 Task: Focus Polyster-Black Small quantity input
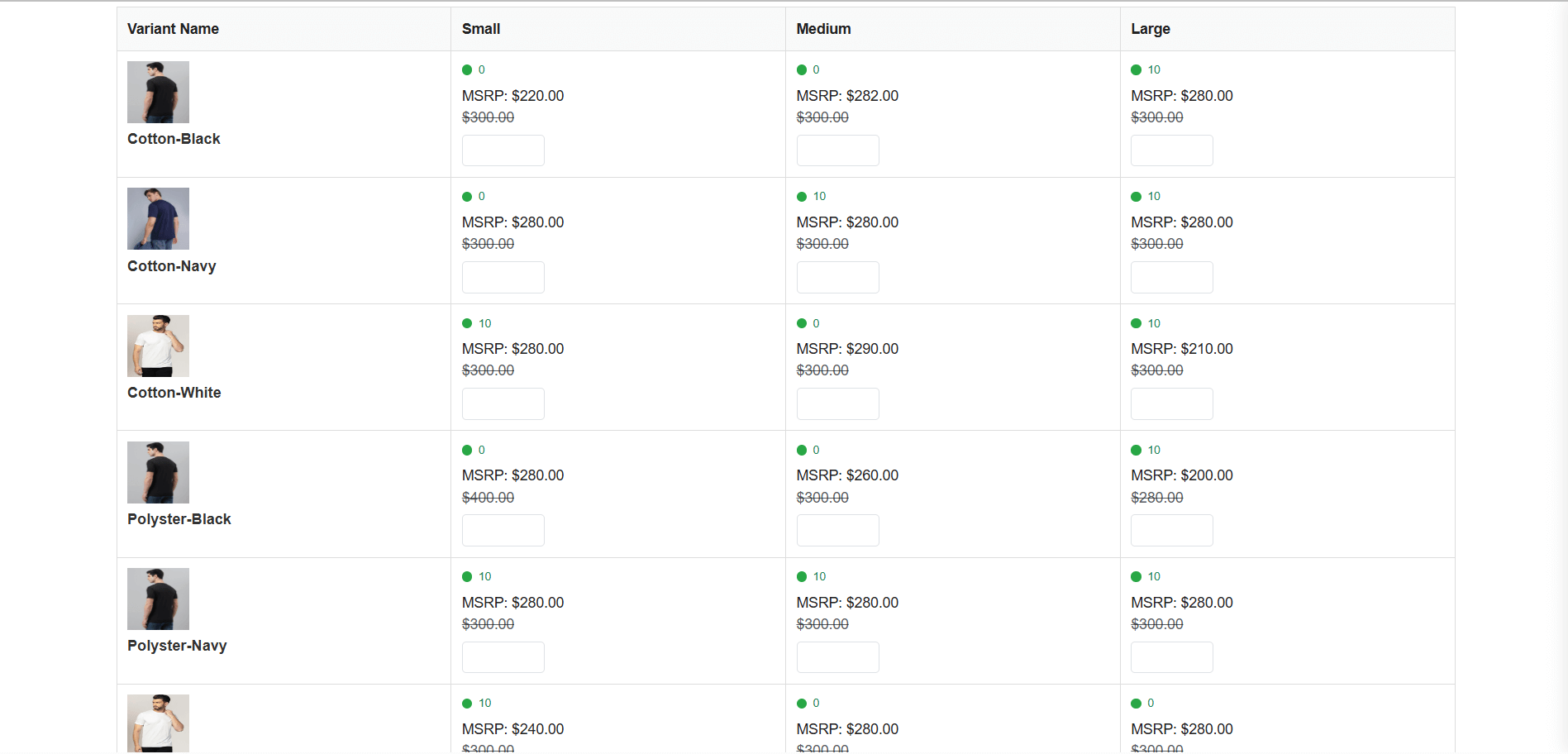click(x=503, y=530)
